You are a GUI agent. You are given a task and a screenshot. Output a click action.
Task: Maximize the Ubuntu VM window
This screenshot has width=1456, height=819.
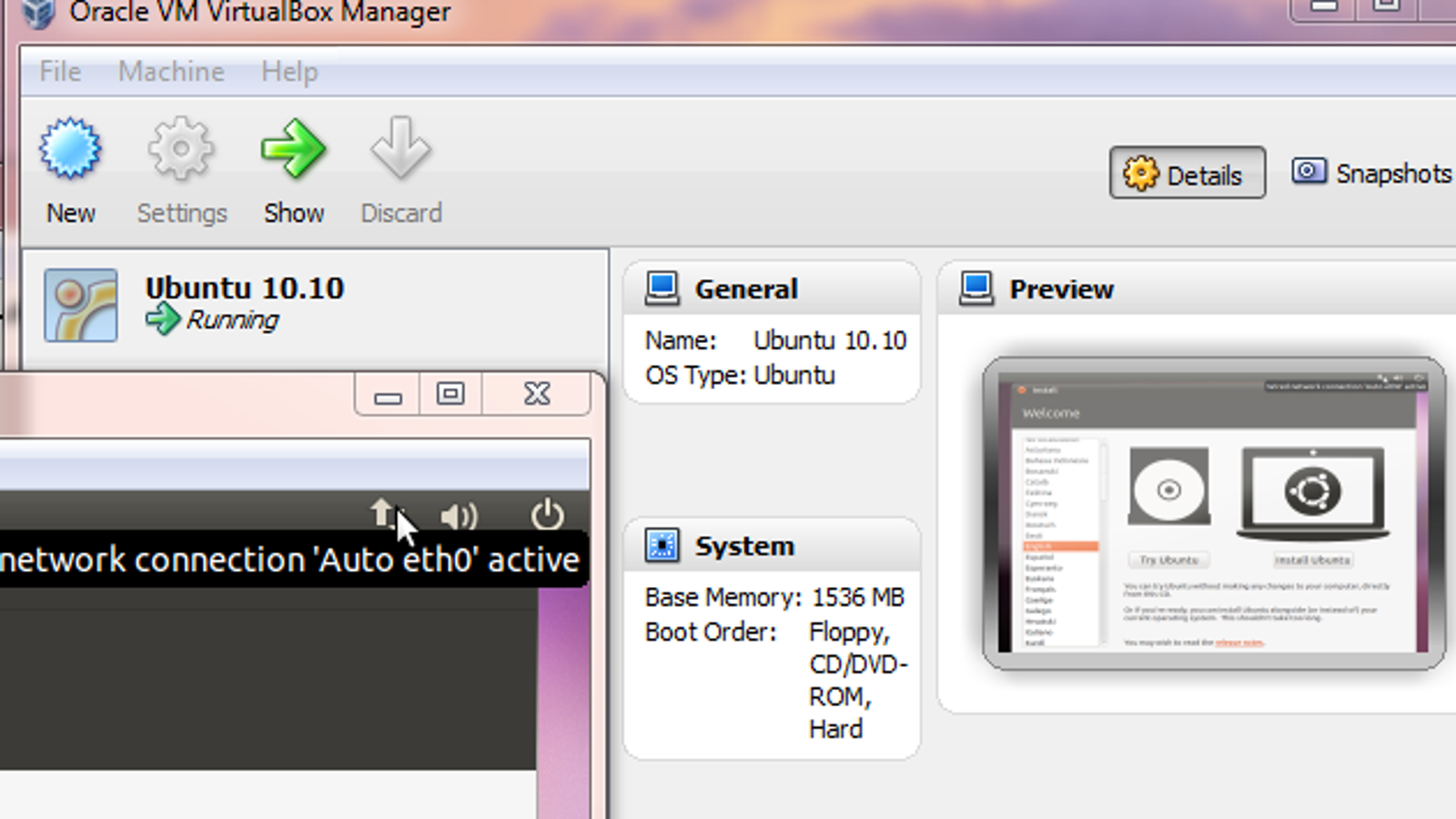(450, 394)
